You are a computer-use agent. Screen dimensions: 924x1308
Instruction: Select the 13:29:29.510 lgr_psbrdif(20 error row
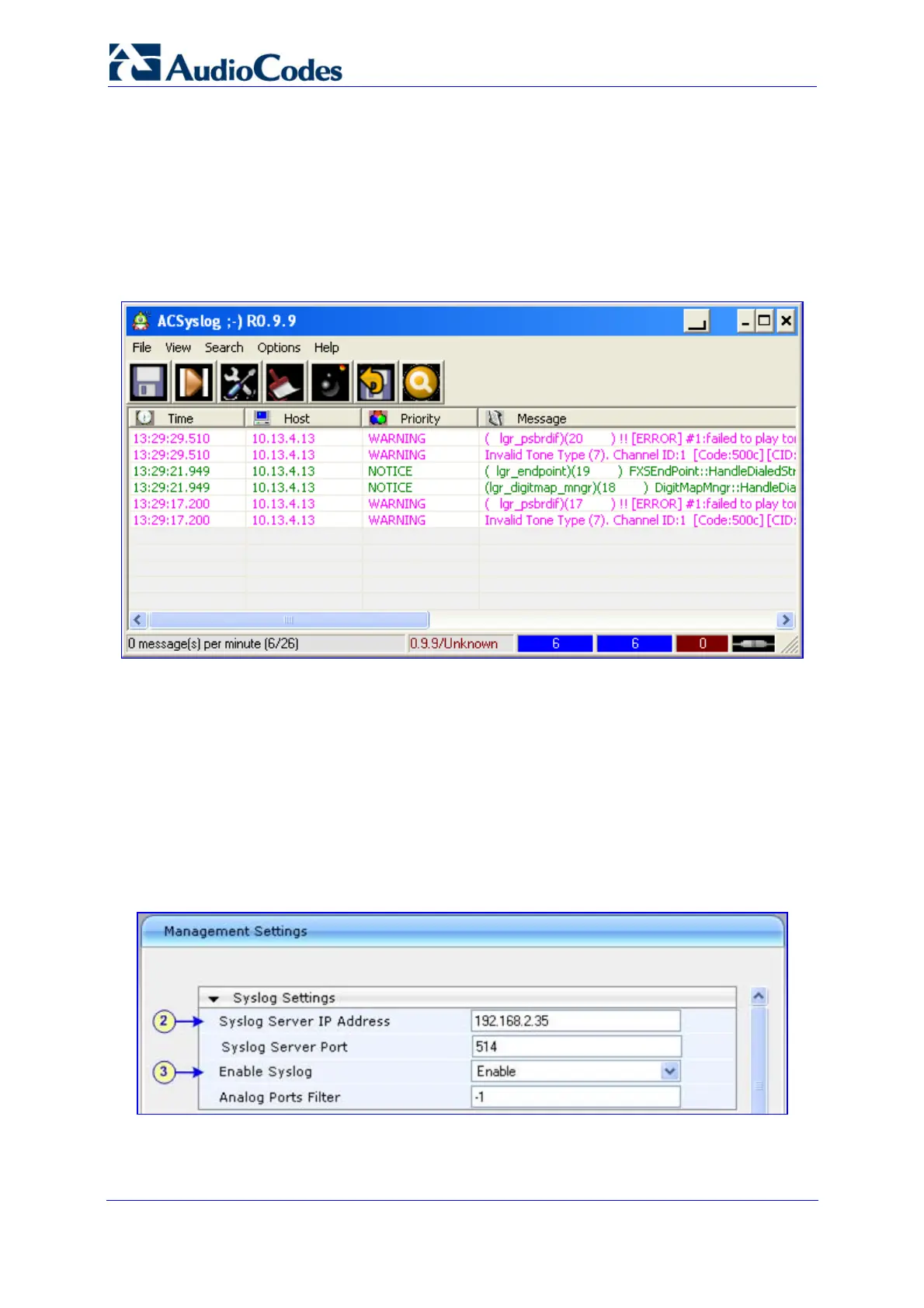coord(462,438)
